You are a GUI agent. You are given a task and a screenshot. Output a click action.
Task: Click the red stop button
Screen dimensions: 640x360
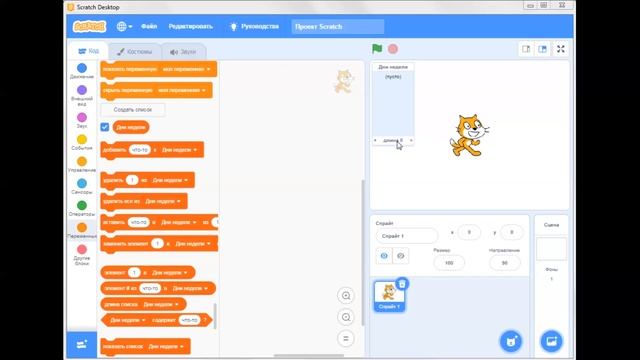click(393, 49)
